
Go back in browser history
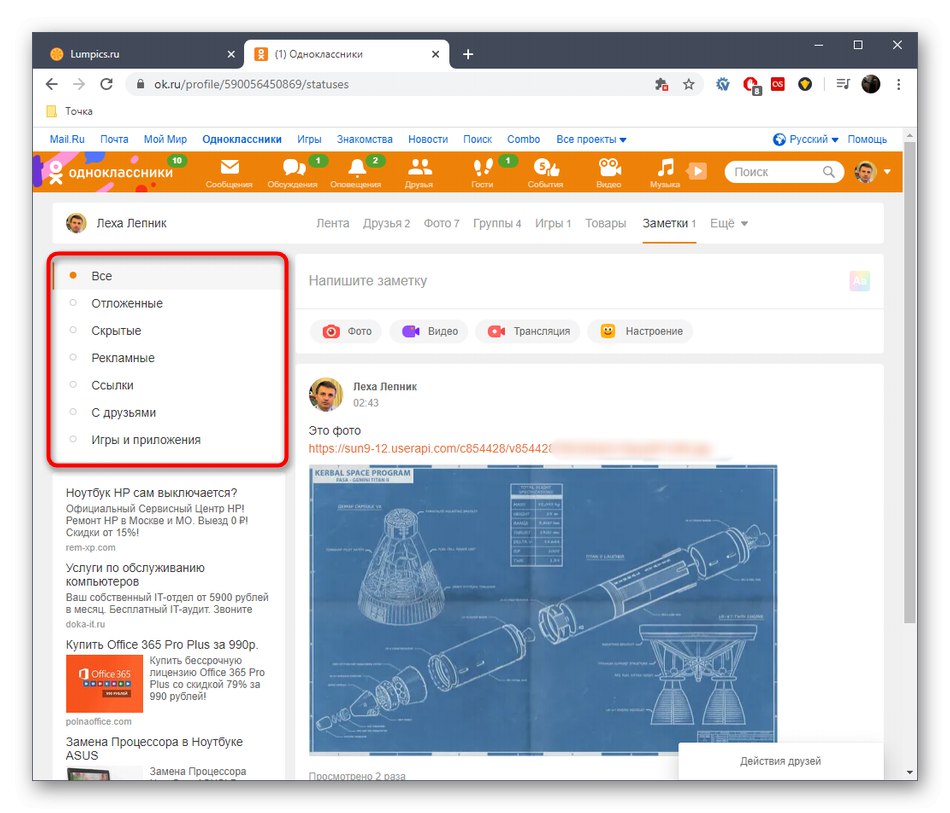pos(52,84)
